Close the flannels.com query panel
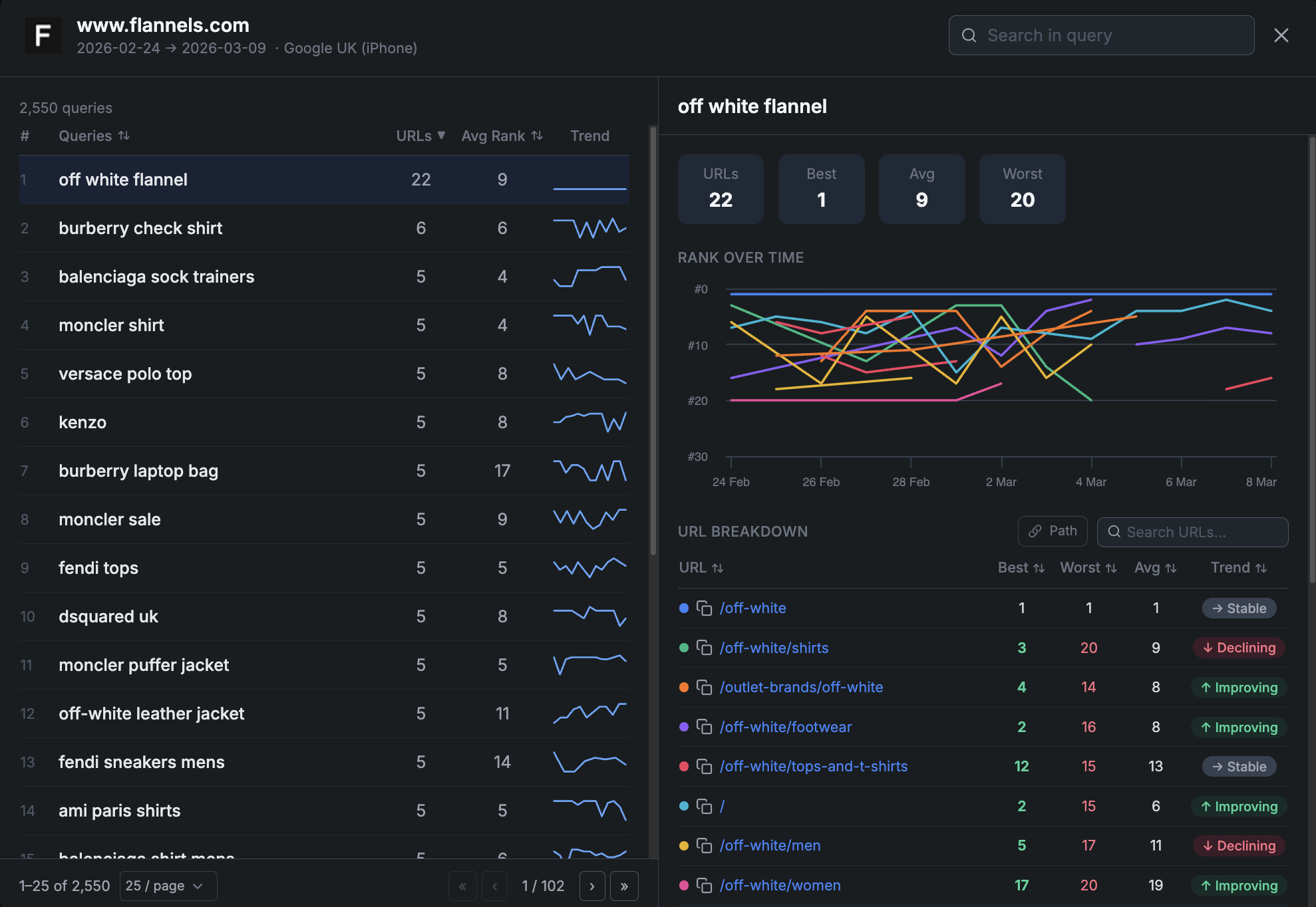This screenshot has height=907, width=1316. coord(1281,35)
